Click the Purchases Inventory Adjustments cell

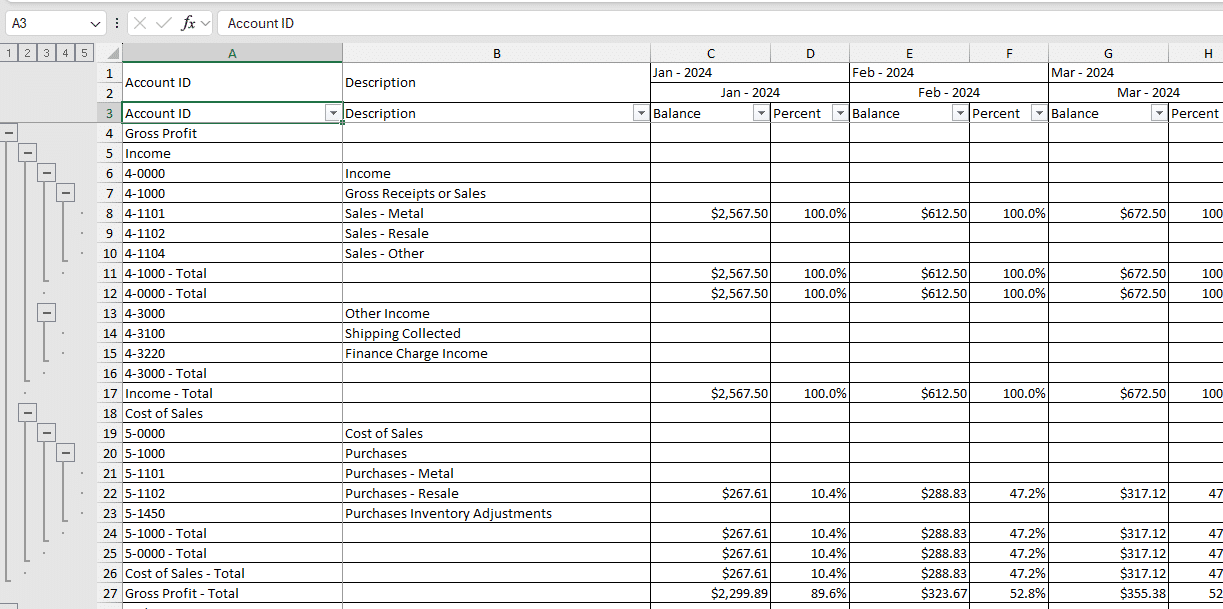tap(496, 513)
